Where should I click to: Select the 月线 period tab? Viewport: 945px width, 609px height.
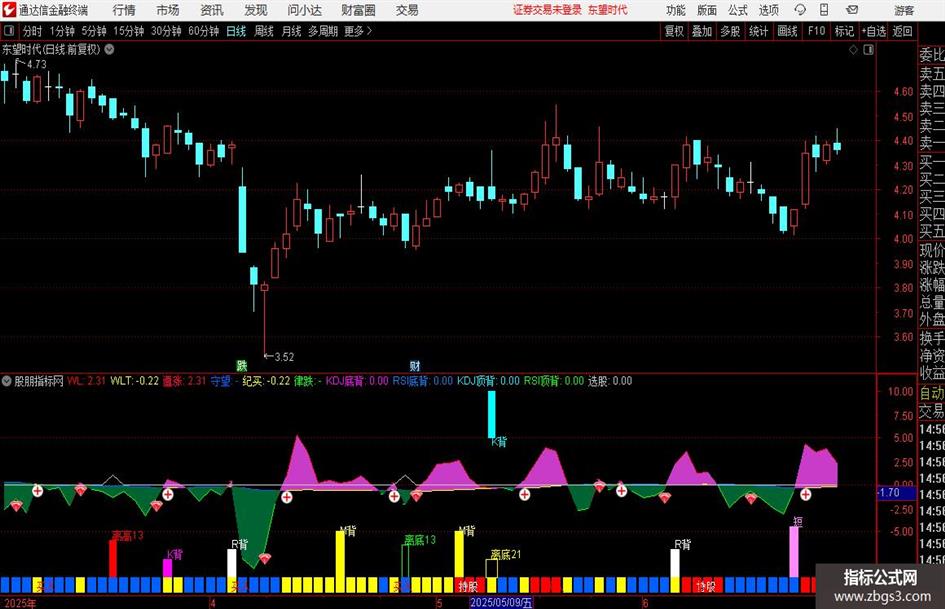[291, 31]
